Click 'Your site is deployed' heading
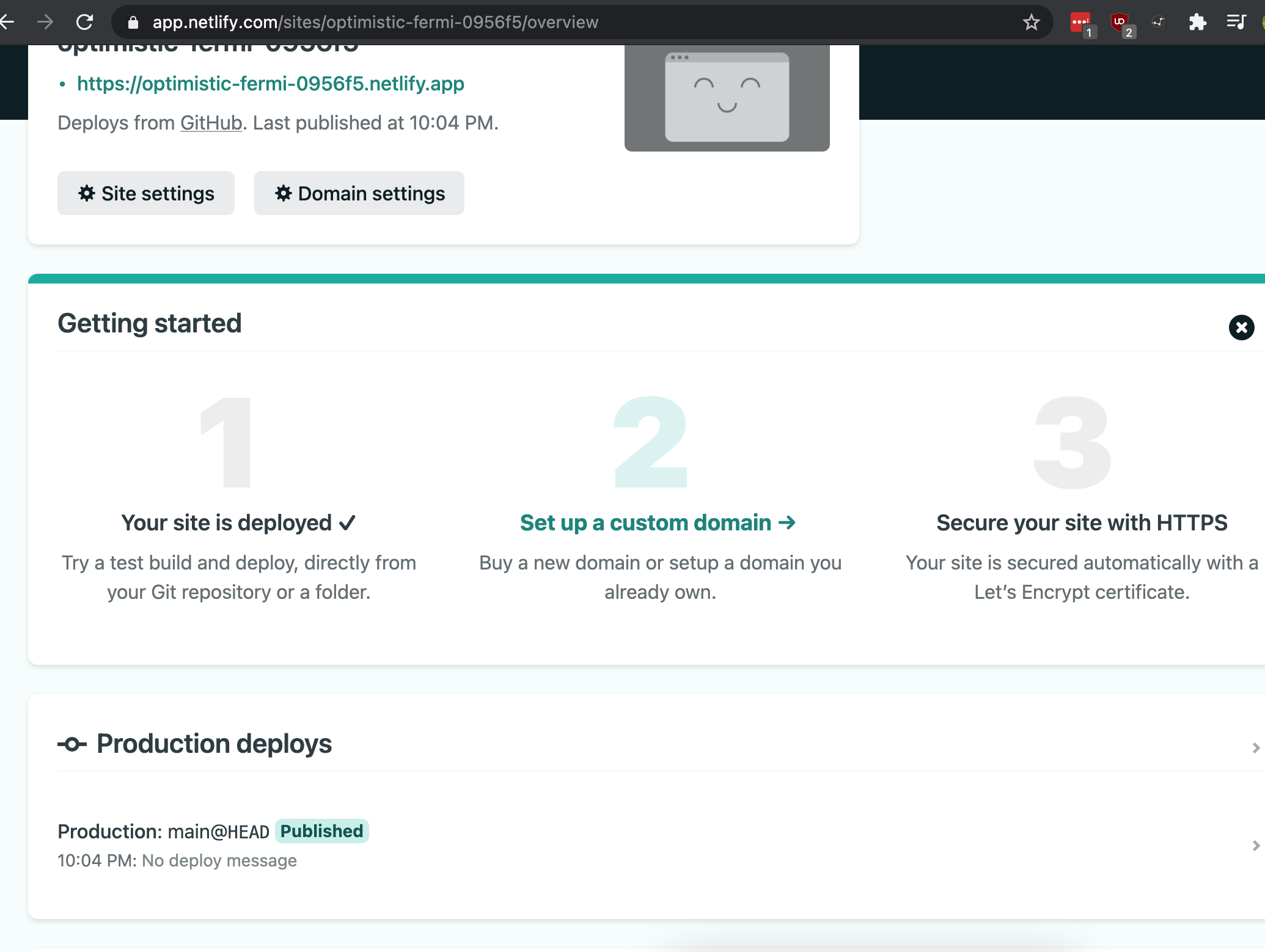The width and height of the screenshot is (1265, 952). point(238,522)
